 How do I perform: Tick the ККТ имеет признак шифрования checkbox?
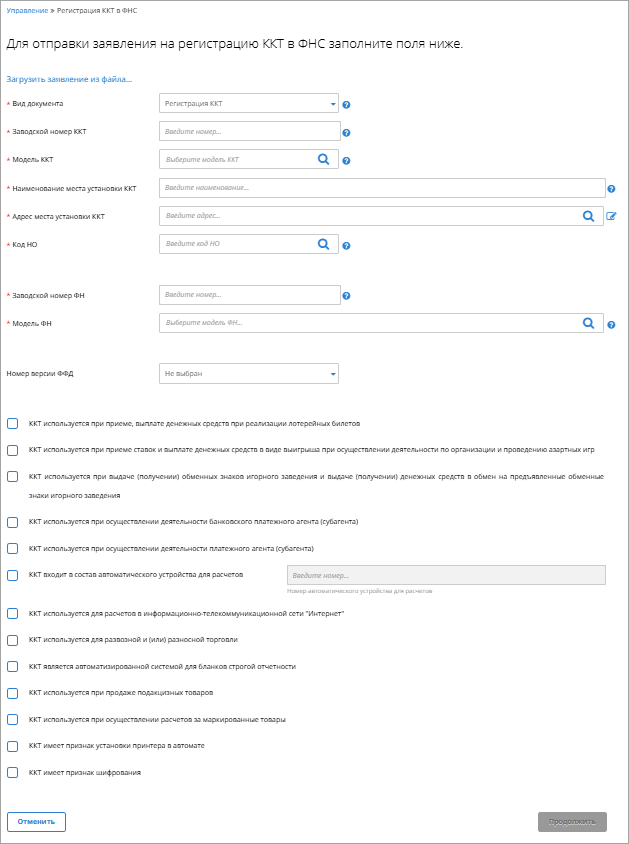(x=12, y=772)
